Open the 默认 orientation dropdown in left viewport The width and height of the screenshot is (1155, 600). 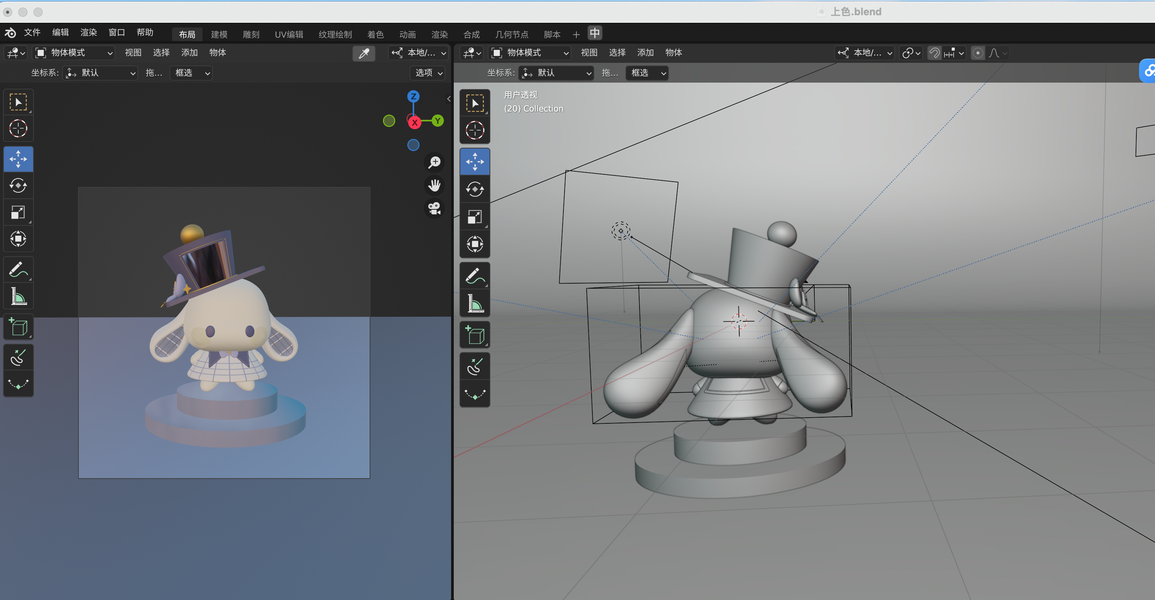100,73
